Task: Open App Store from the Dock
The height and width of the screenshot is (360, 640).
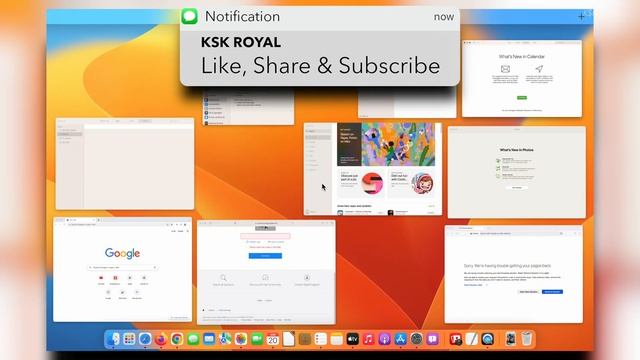Action: point(400,339)
